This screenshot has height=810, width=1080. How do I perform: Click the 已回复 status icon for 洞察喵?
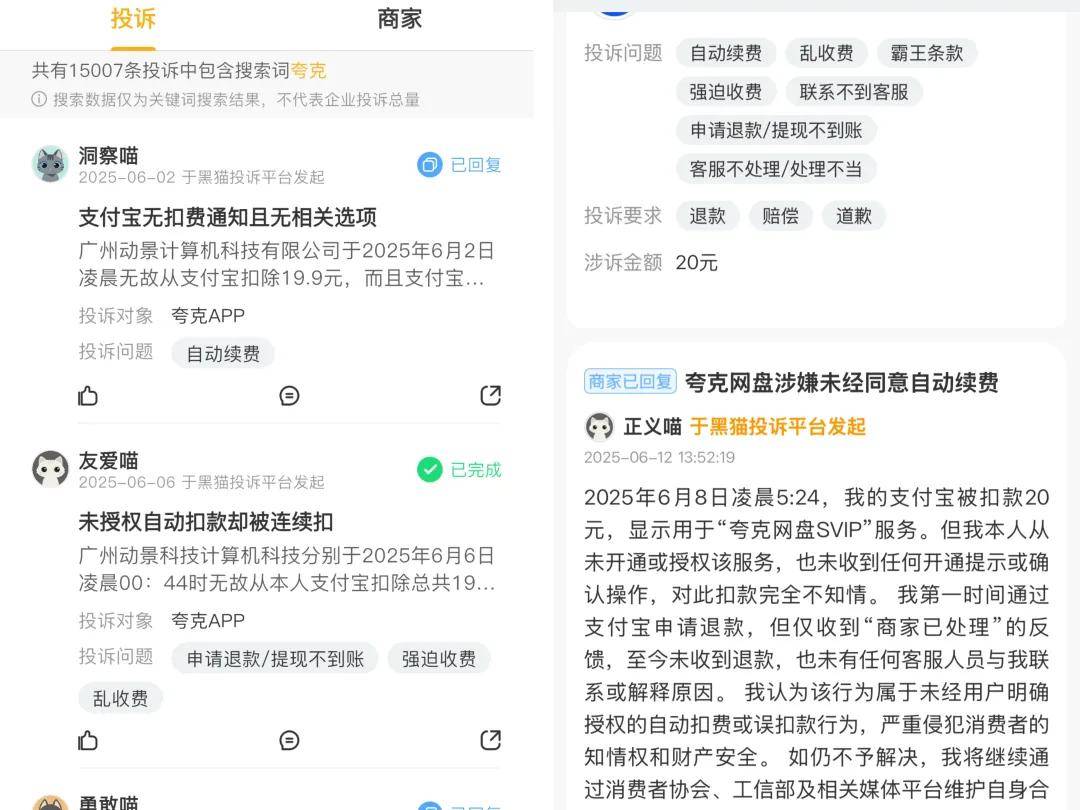pyautogui.click(x=430, y=165)
